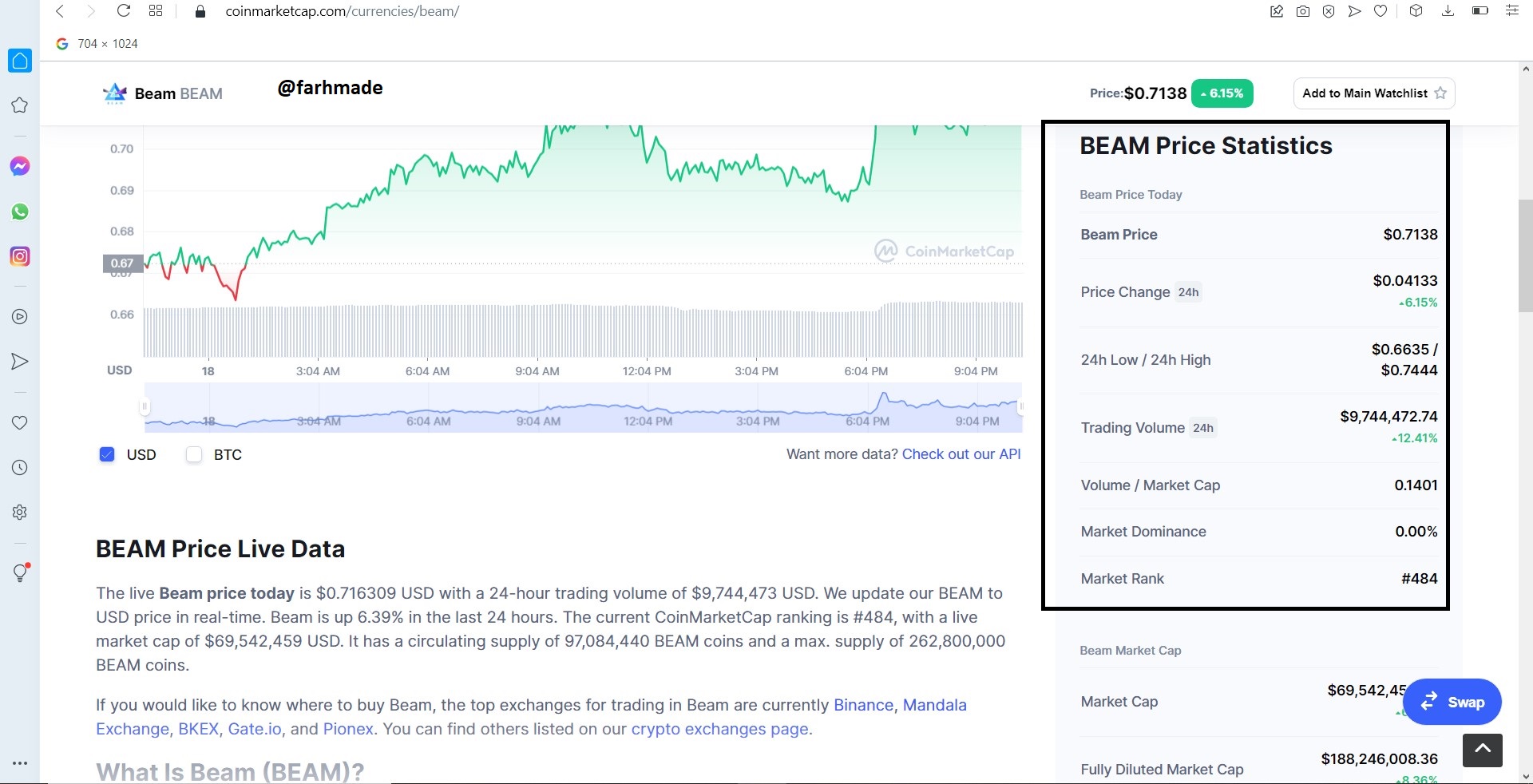This screenshot has height=784, width=1533.
Task: Click the Volume / Market Cap value 0.1401
Action: pyautogui.click(x=1416, y=485)
